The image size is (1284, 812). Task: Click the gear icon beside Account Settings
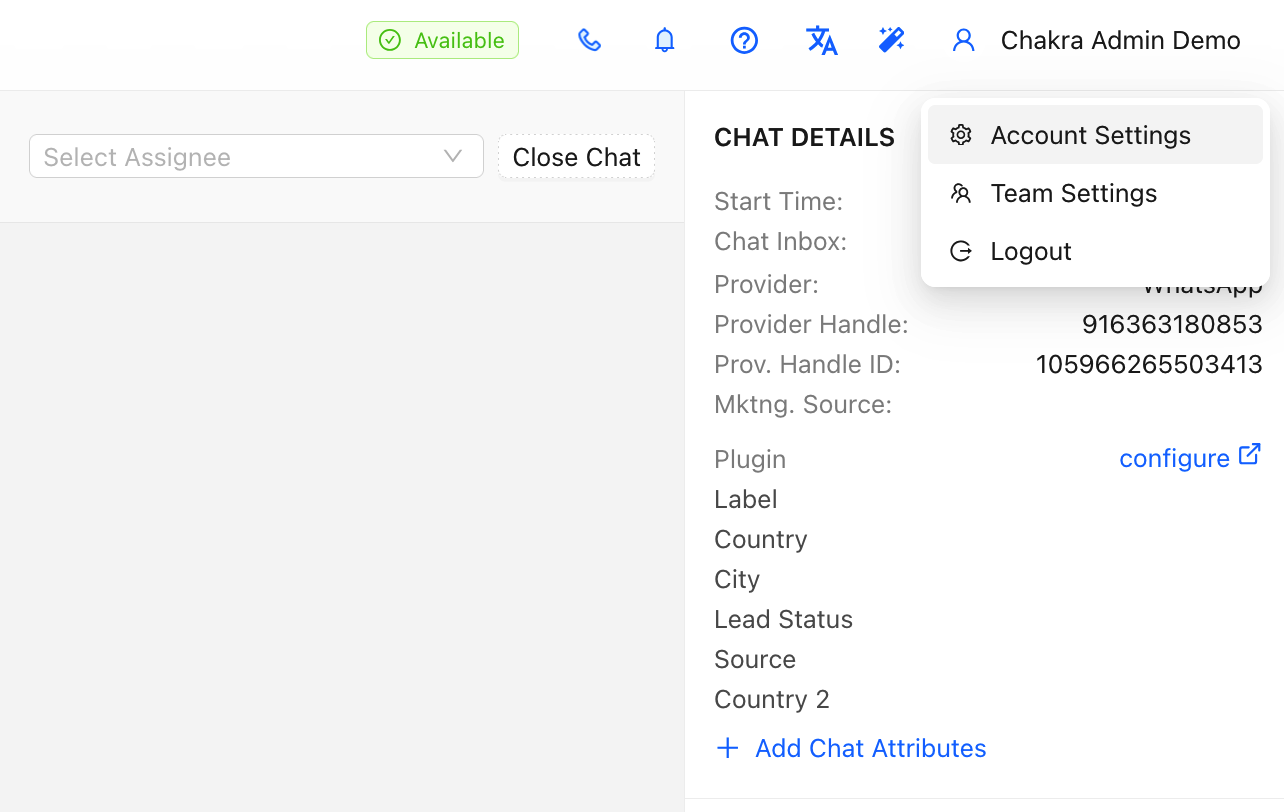click(961, 135)
